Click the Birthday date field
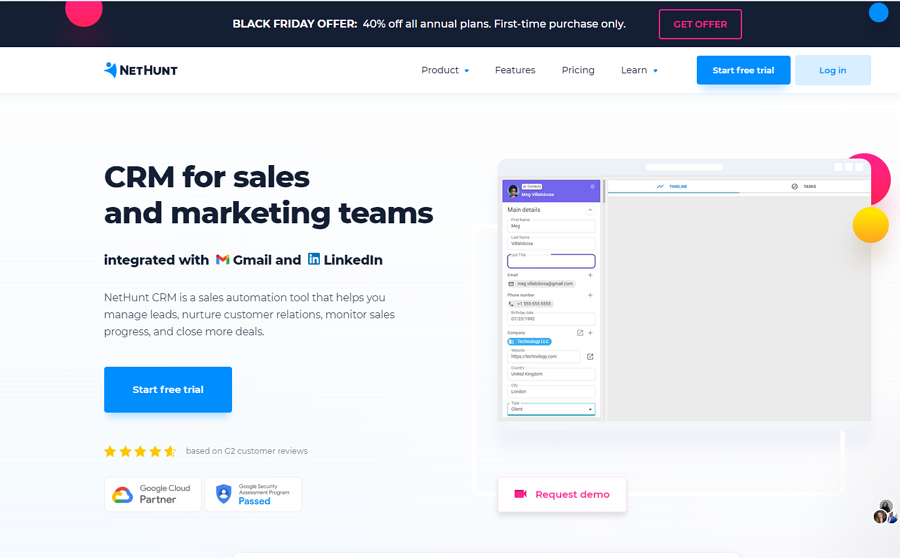Screen dimensions: 900x558 pos(551,317)
